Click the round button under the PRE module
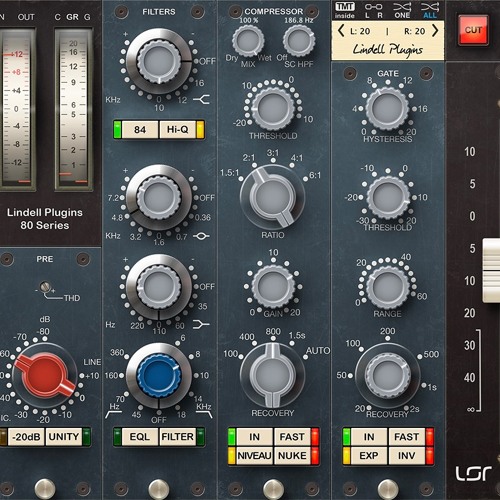Image resolution: width=500 pixels, height=500 pixels. [x=45, y=489]
